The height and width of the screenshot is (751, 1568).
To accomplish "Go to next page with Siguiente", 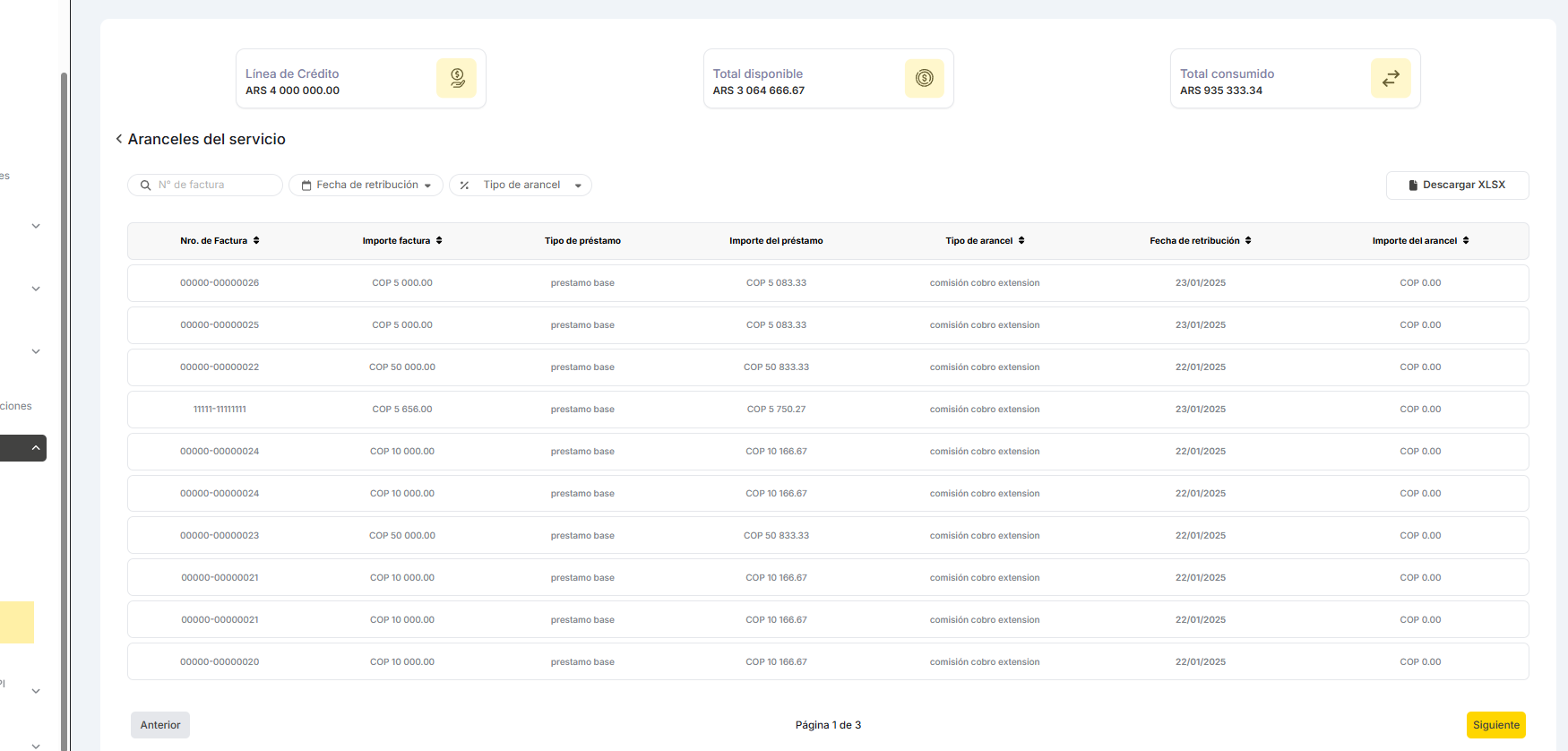I will (1495, 725).
